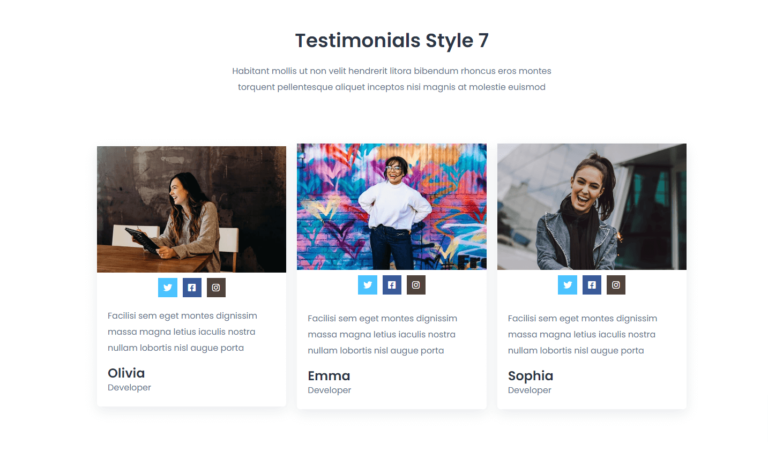This screenshot has width=768, height=452.
Task: Click Sophia's testimonial text
Action: [x=582, y=334]
